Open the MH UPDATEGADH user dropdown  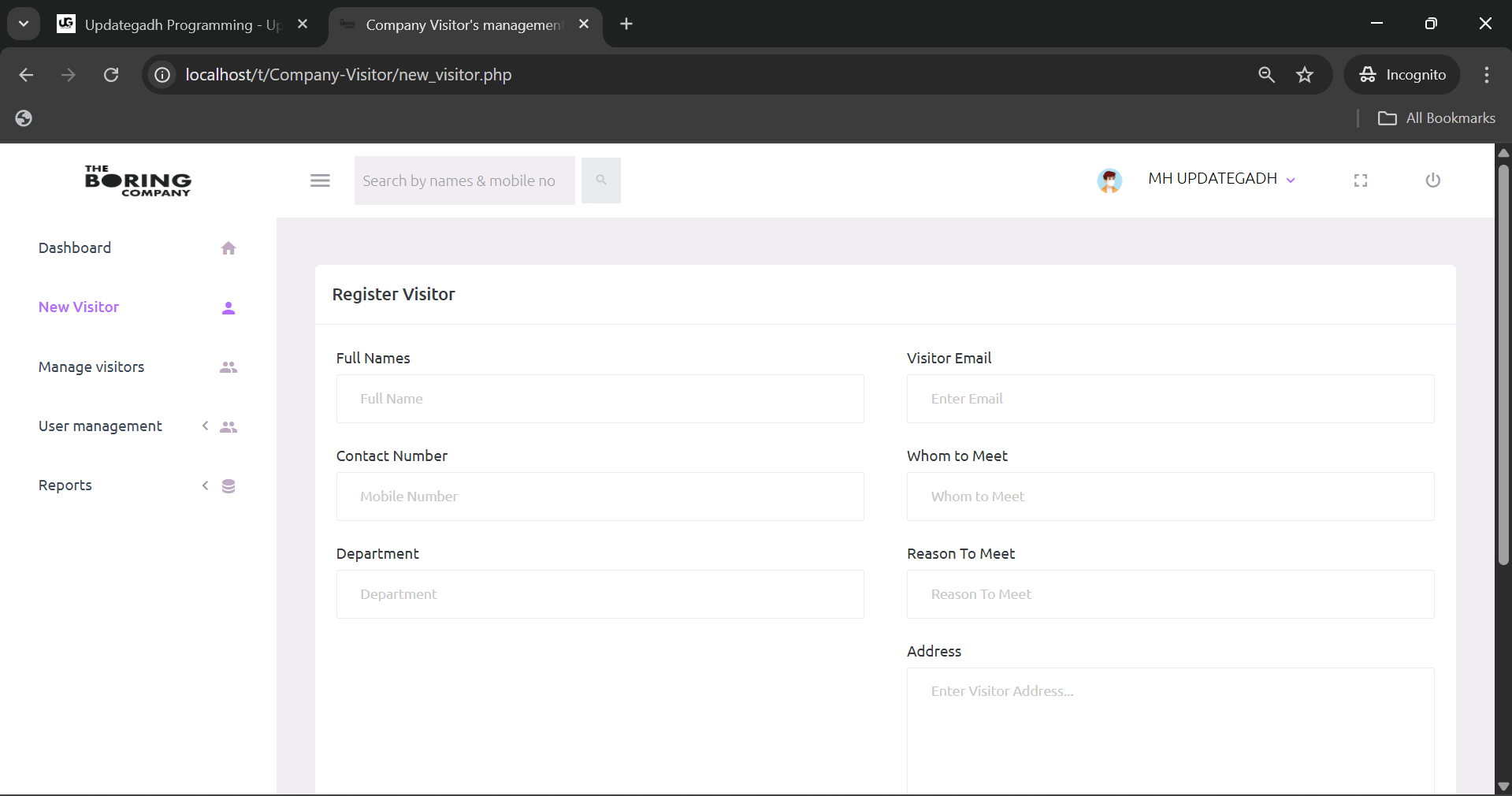click(1220, 179)
